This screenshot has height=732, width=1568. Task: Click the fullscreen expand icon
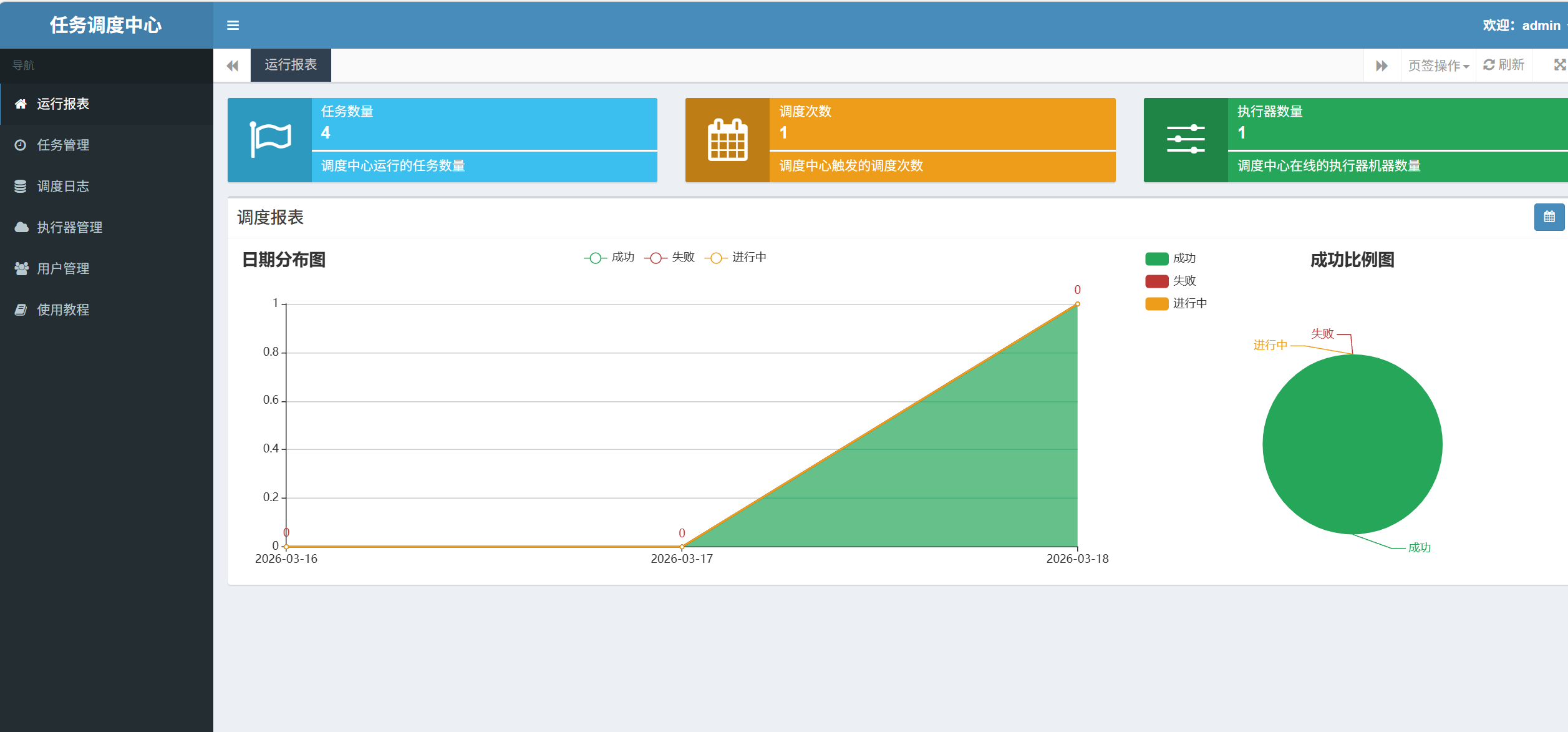(1559, 65)
